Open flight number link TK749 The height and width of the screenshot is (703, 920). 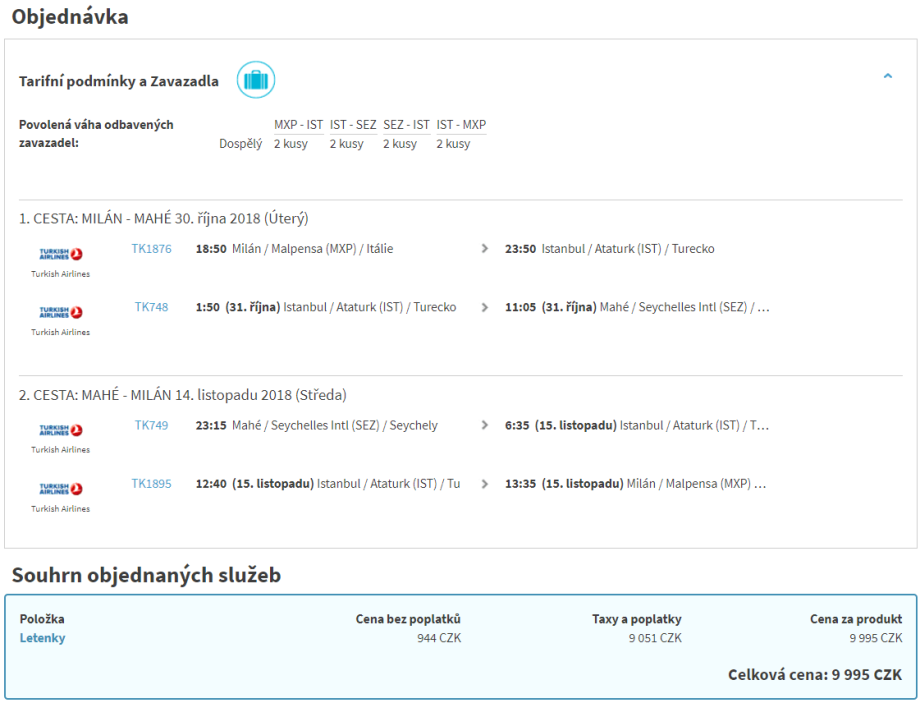(x=152, y=426)
